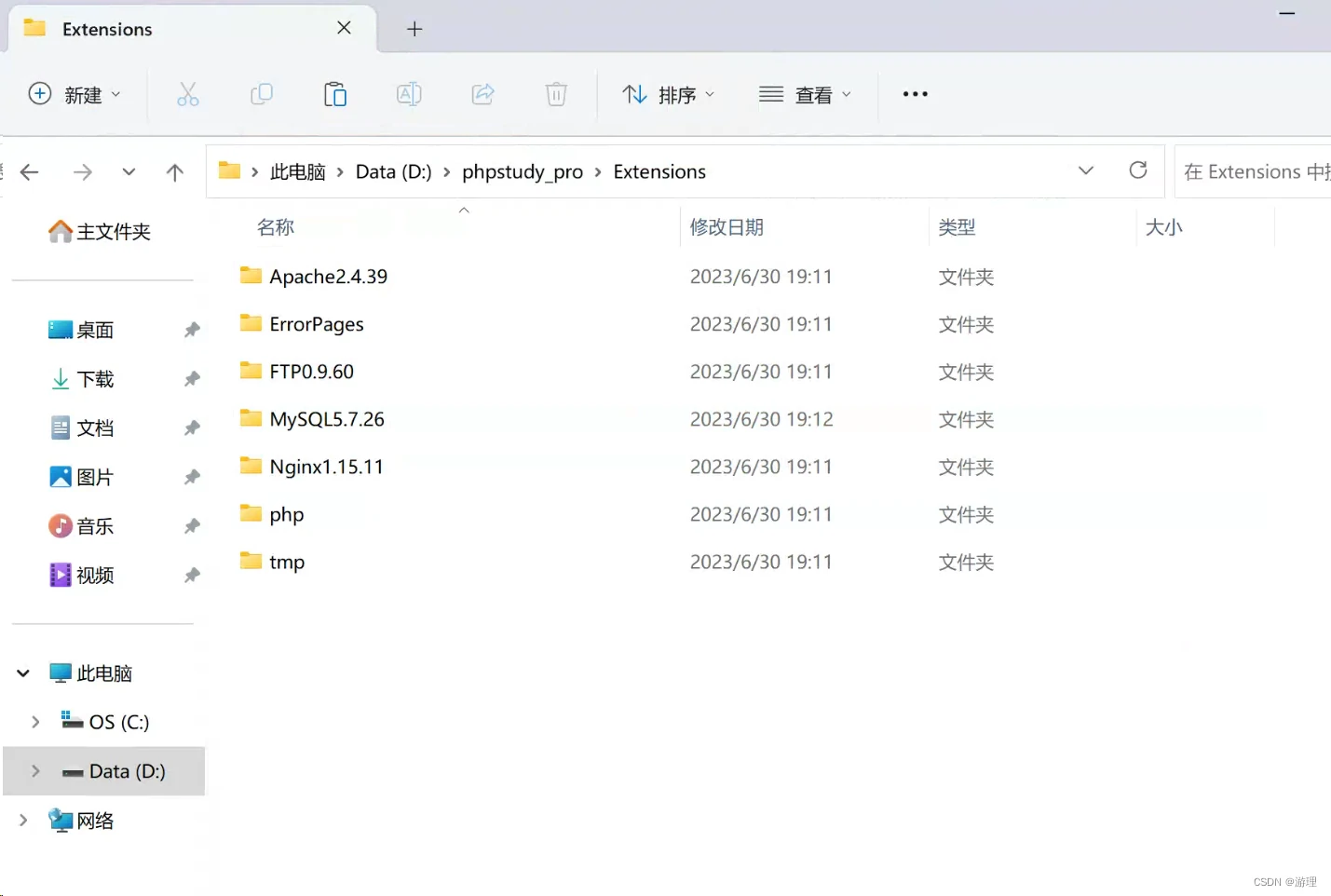Open new tab with plus button

[x=414, y=29]
